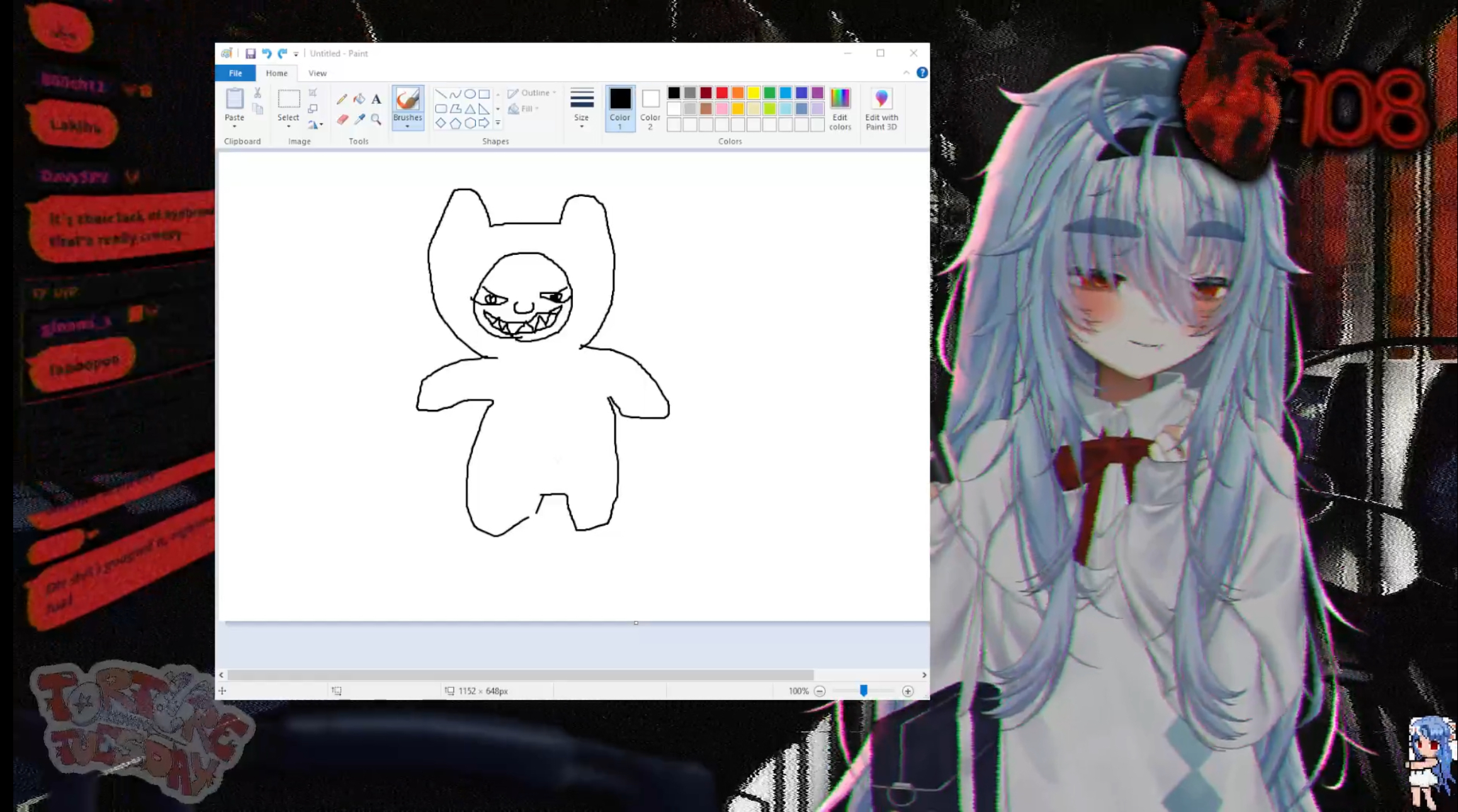The image size is (1458, 812).
Task: Pick the Curve shape
Action: (x=455, y=94)
